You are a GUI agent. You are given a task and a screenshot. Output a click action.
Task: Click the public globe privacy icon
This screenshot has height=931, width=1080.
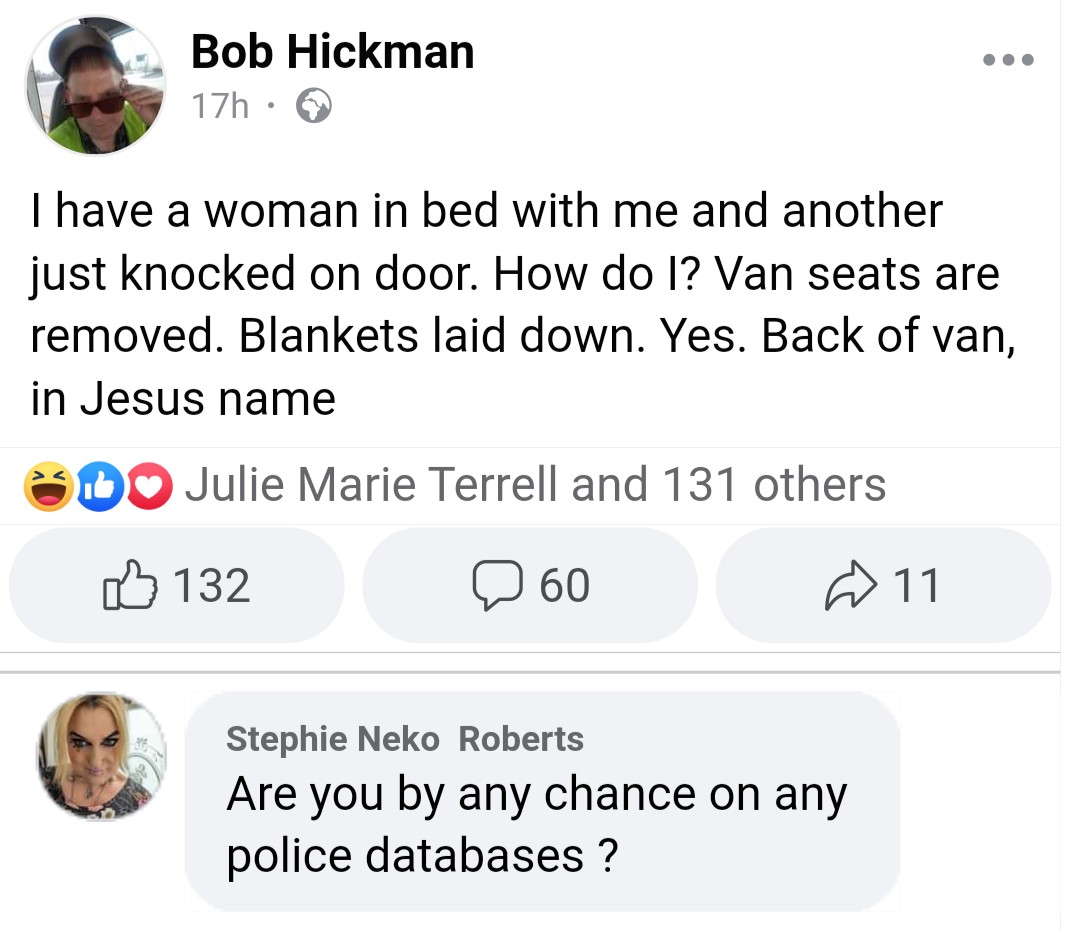[313, 106]
